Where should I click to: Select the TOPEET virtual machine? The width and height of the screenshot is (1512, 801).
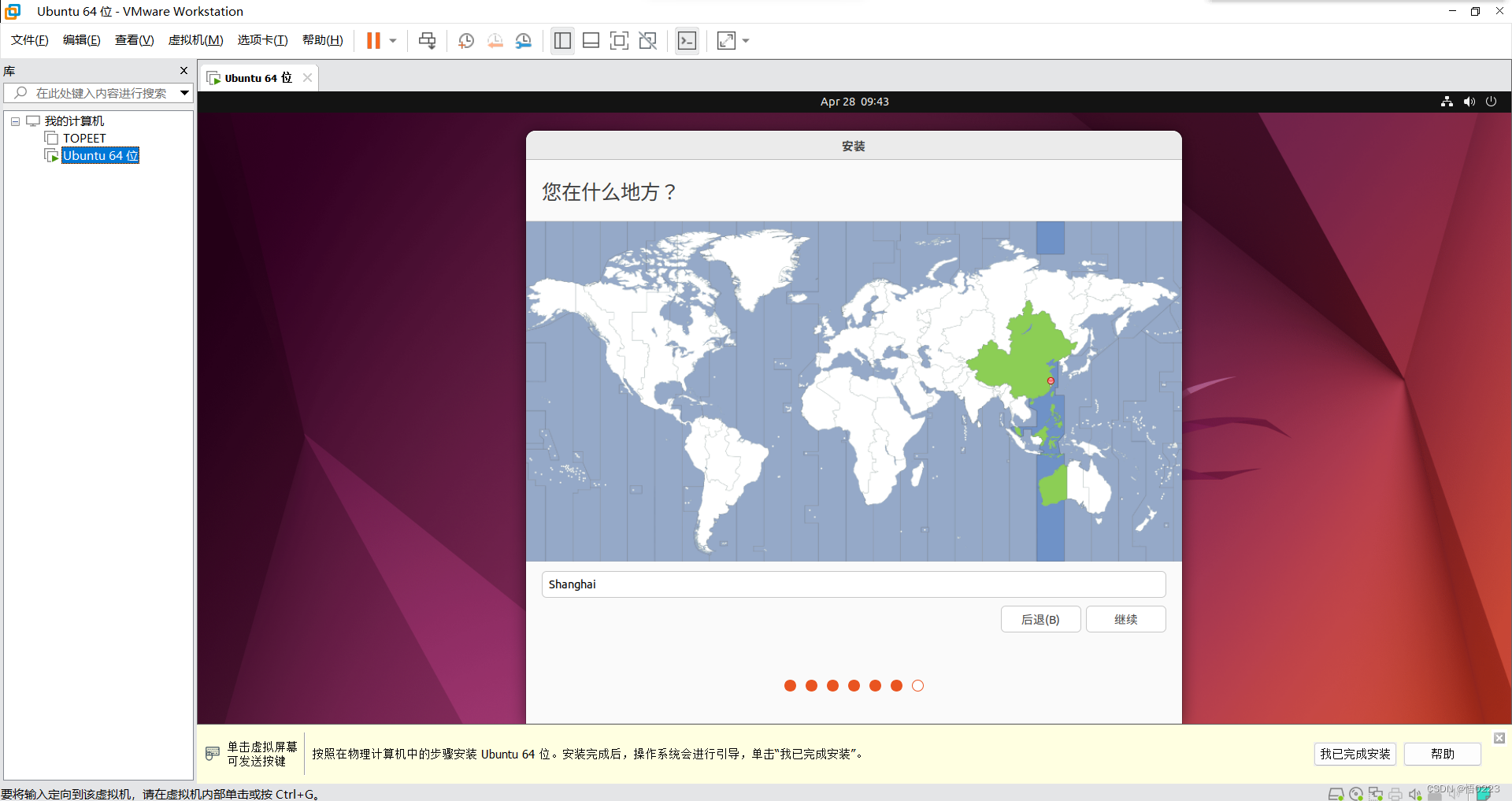(84, 139)
